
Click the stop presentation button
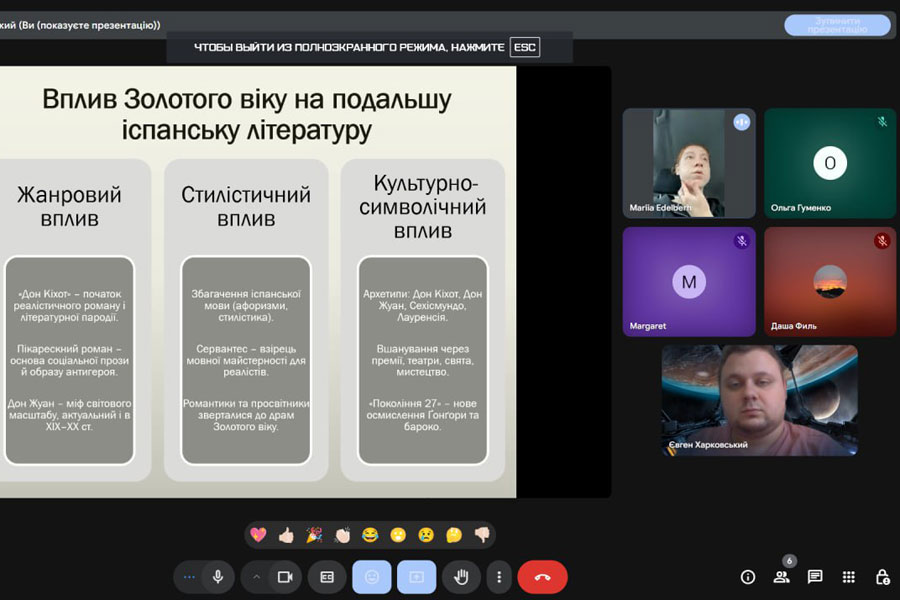point(837,25)
